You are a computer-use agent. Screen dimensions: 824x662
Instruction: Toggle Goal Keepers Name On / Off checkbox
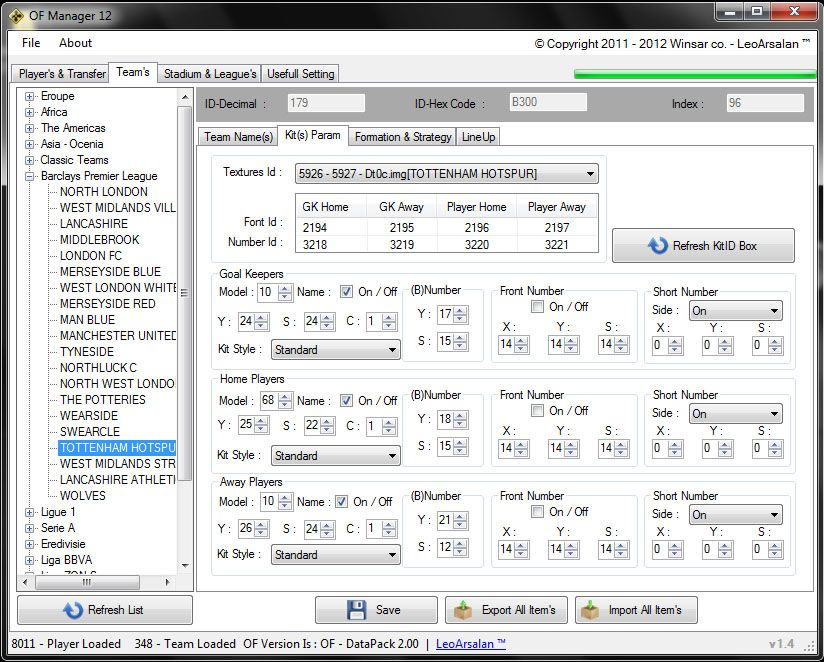pyautogui.click(x=346, y=292)
